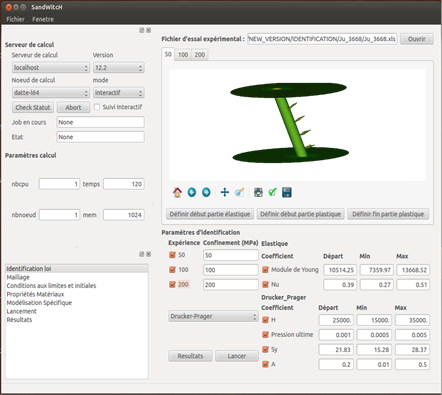Go forward to next plot view

tap(206, 192)
